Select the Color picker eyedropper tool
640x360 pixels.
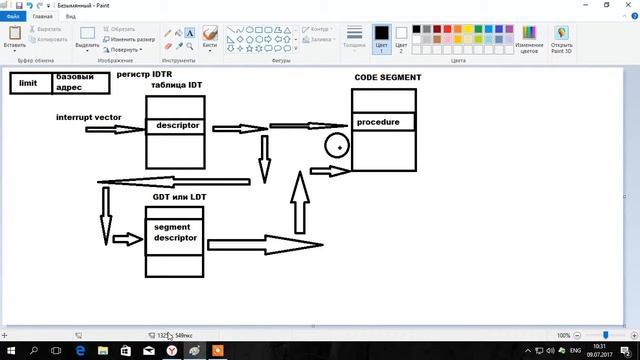(x=179, y=46)
